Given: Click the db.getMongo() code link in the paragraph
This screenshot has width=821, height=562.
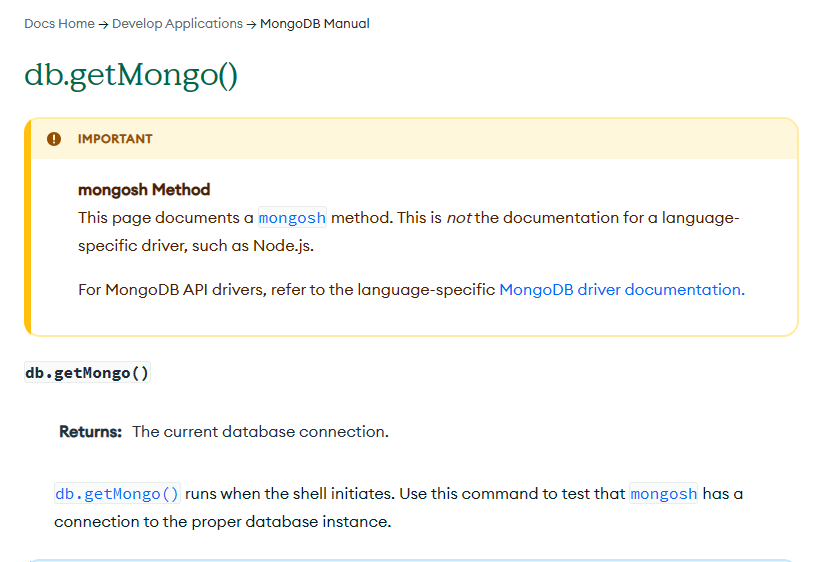Looking at the screenshot, I should pyautogui.click(x=117, y=494).
